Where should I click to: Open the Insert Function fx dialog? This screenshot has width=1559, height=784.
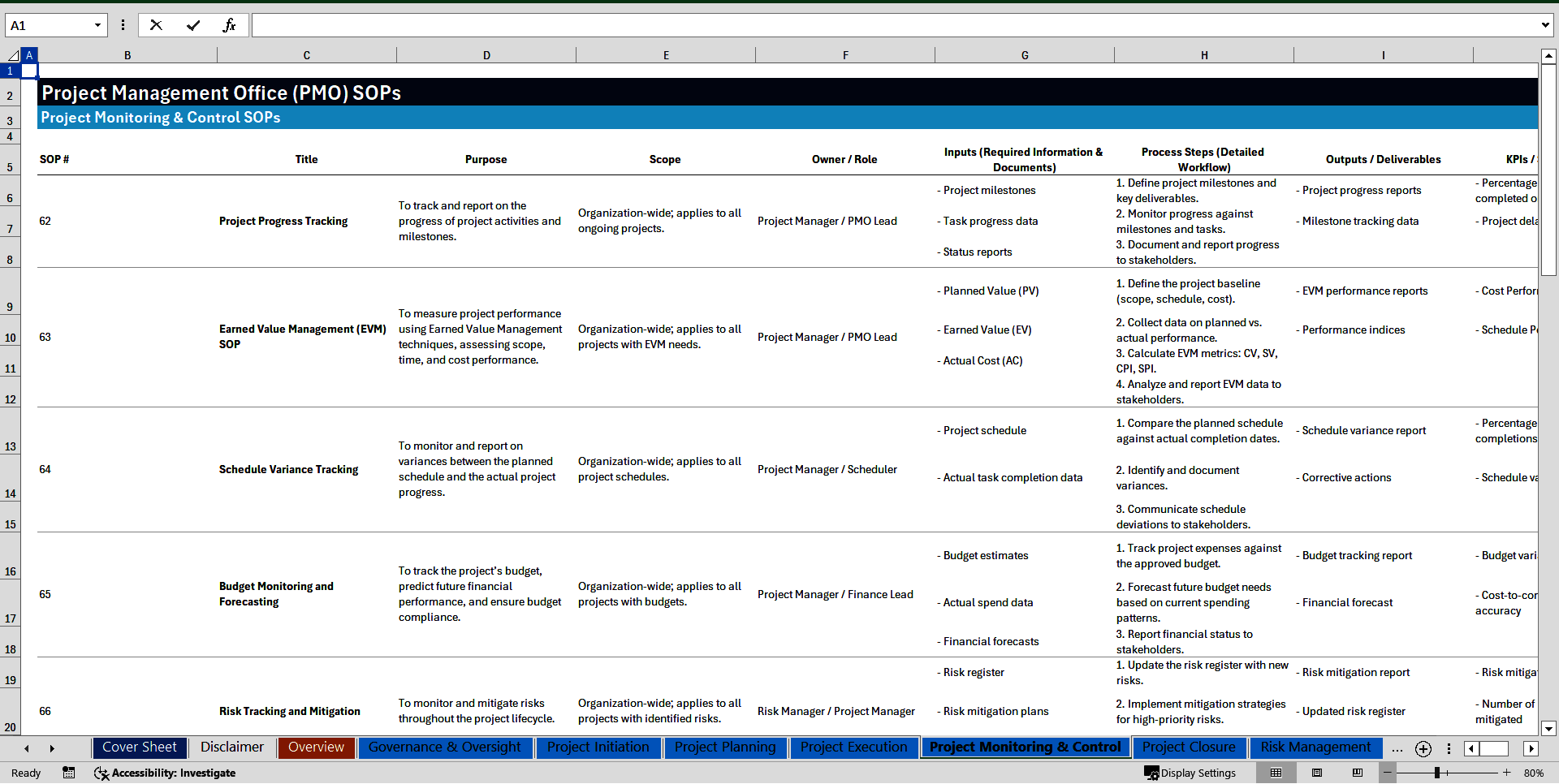(229, 25)
